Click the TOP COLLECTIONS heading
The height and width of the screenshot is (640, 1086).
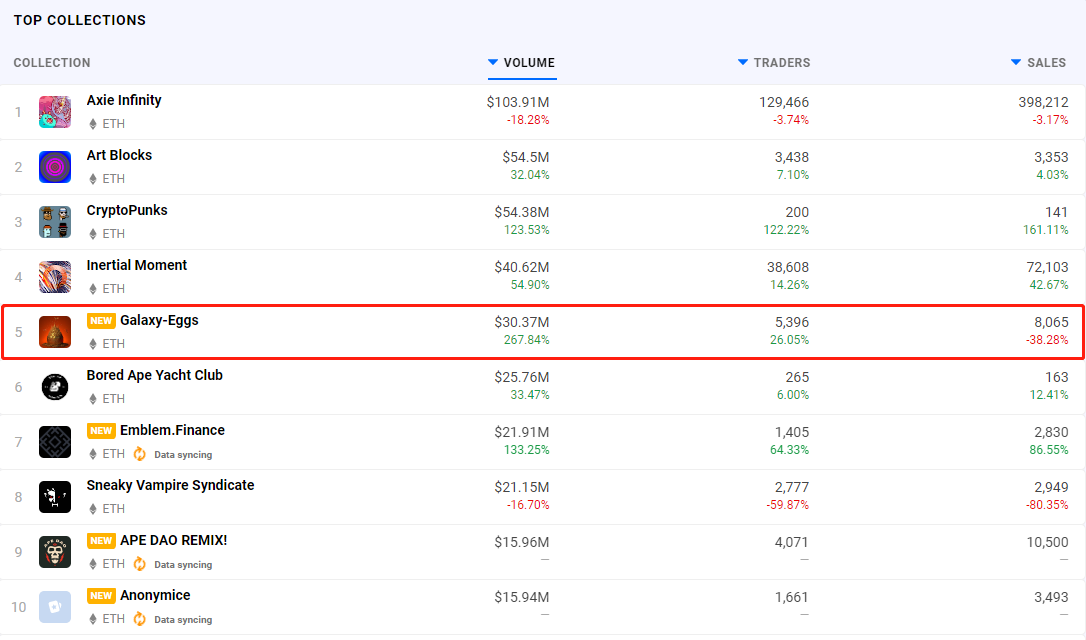[x=80, y=20]
